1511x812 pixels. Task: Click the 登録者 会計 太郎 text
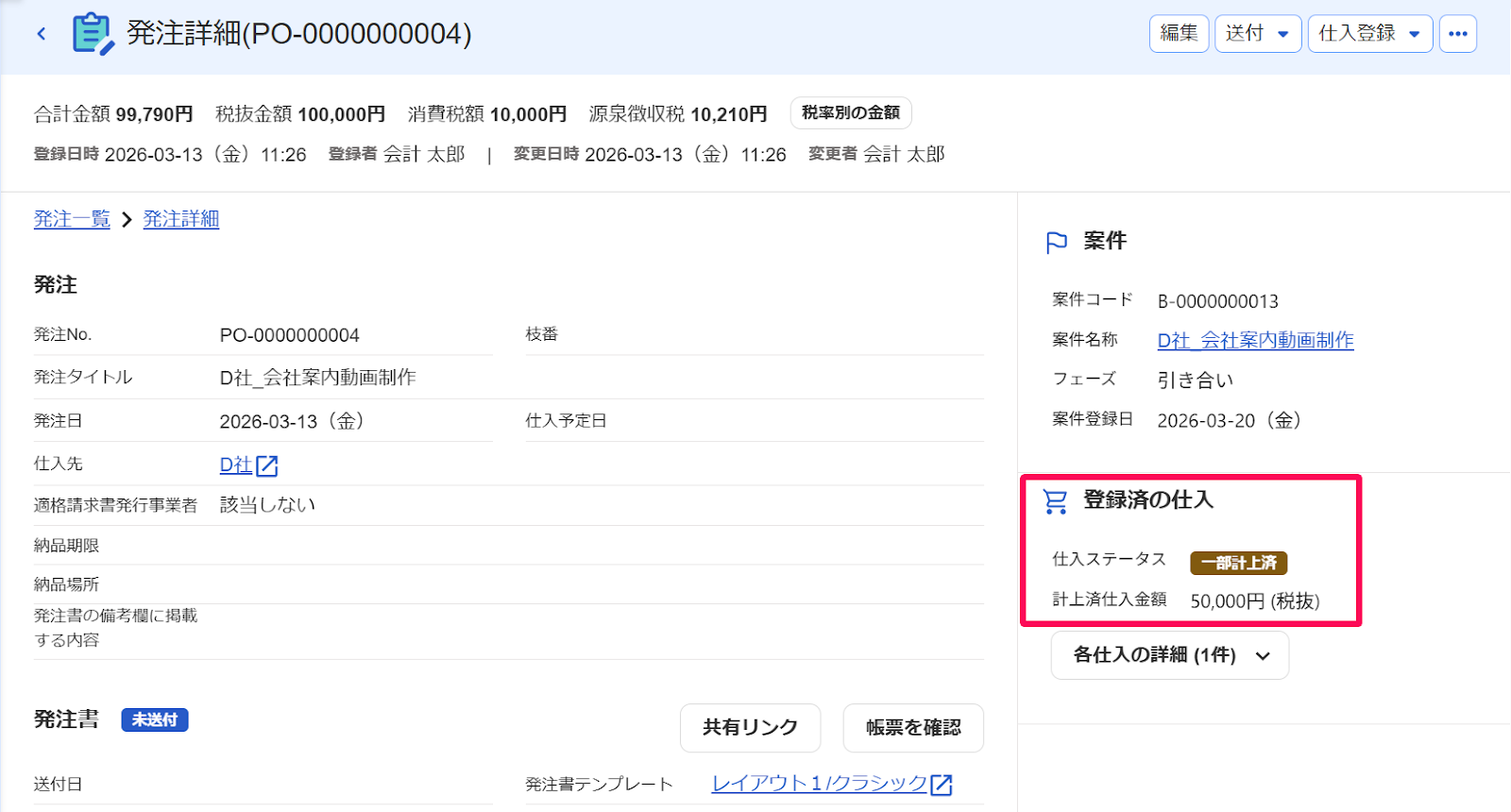point(397,155)
